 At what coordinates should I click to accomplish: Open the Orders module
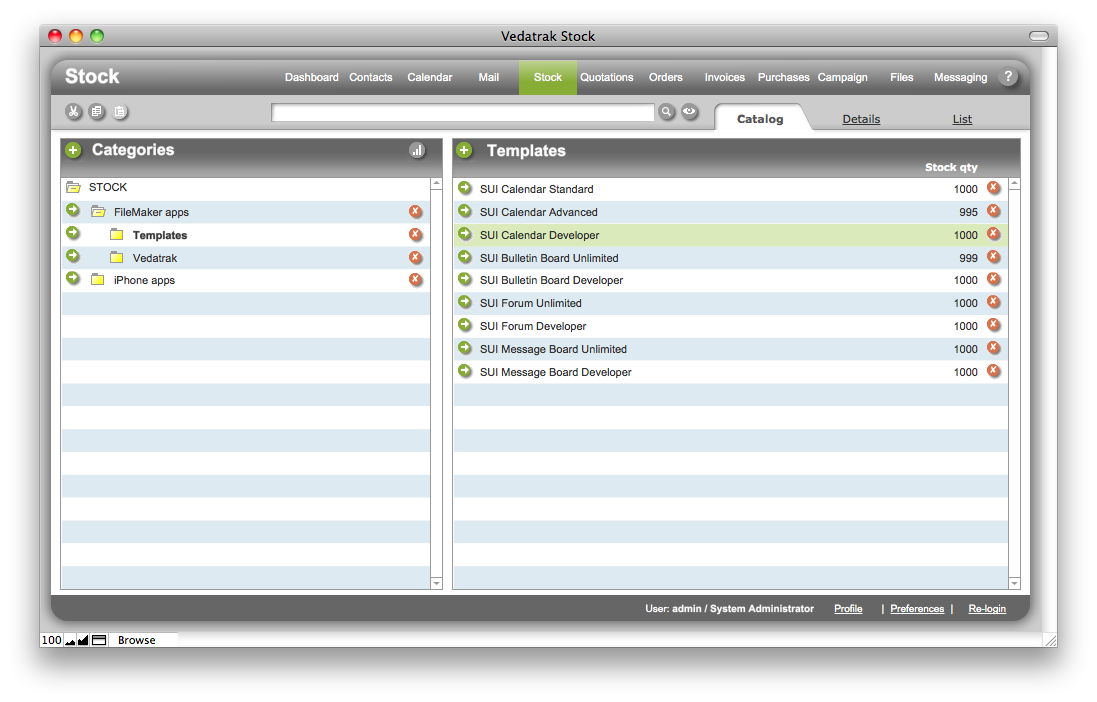point(665,77)
